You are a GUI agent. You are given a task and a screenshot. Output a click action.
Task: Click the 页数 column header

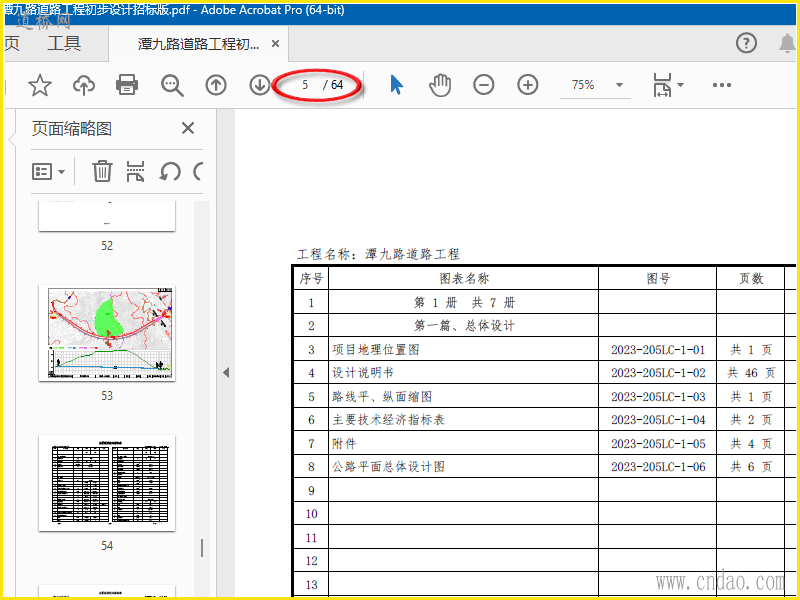[751, 279]
